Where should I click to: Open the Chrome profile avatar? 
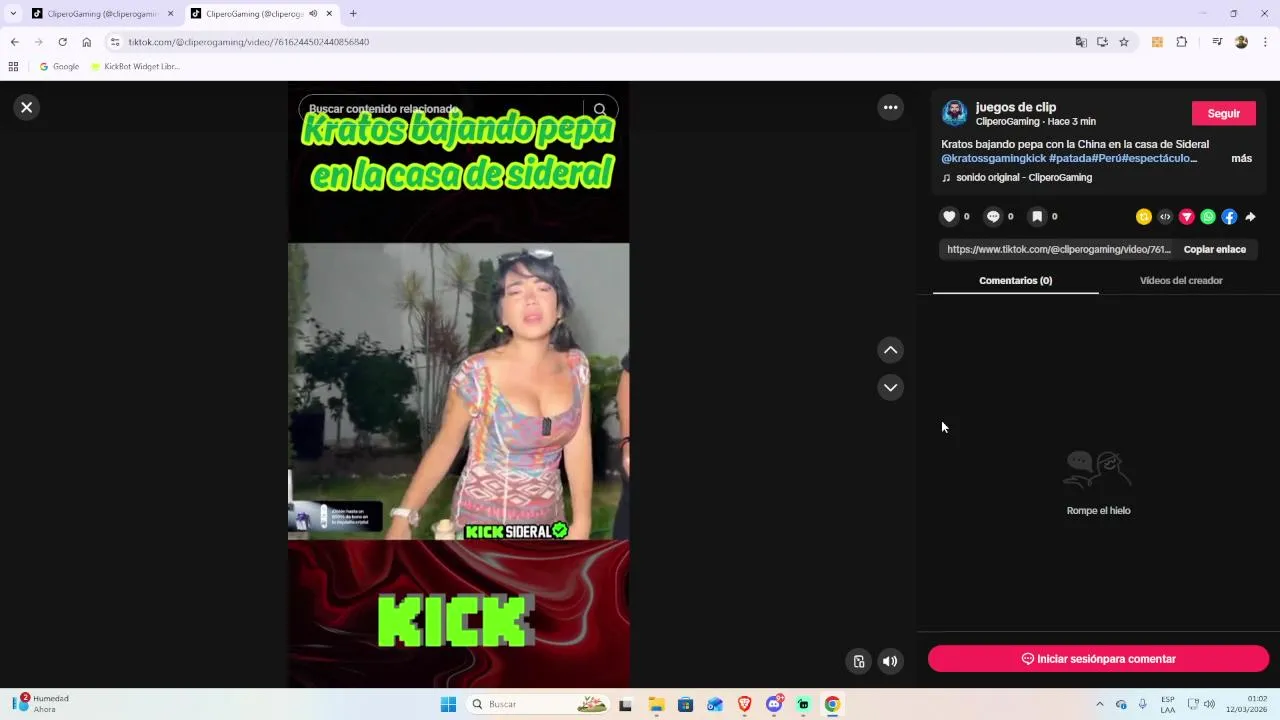tap(1241, 42)
